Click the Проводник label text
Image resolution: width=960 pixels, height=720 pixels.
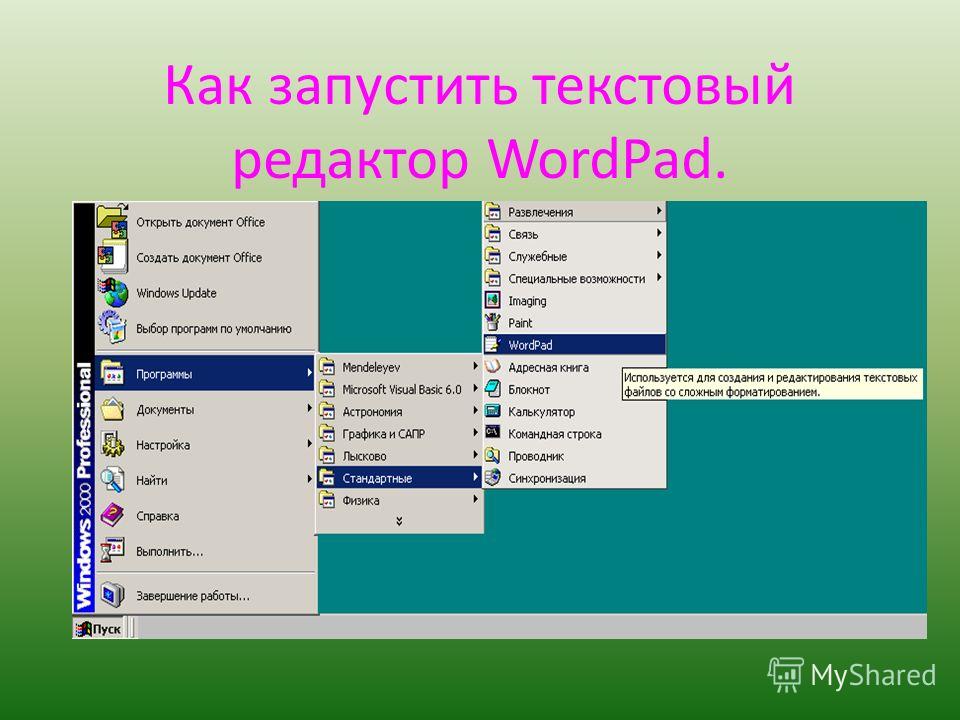click(x=536, y=456)
